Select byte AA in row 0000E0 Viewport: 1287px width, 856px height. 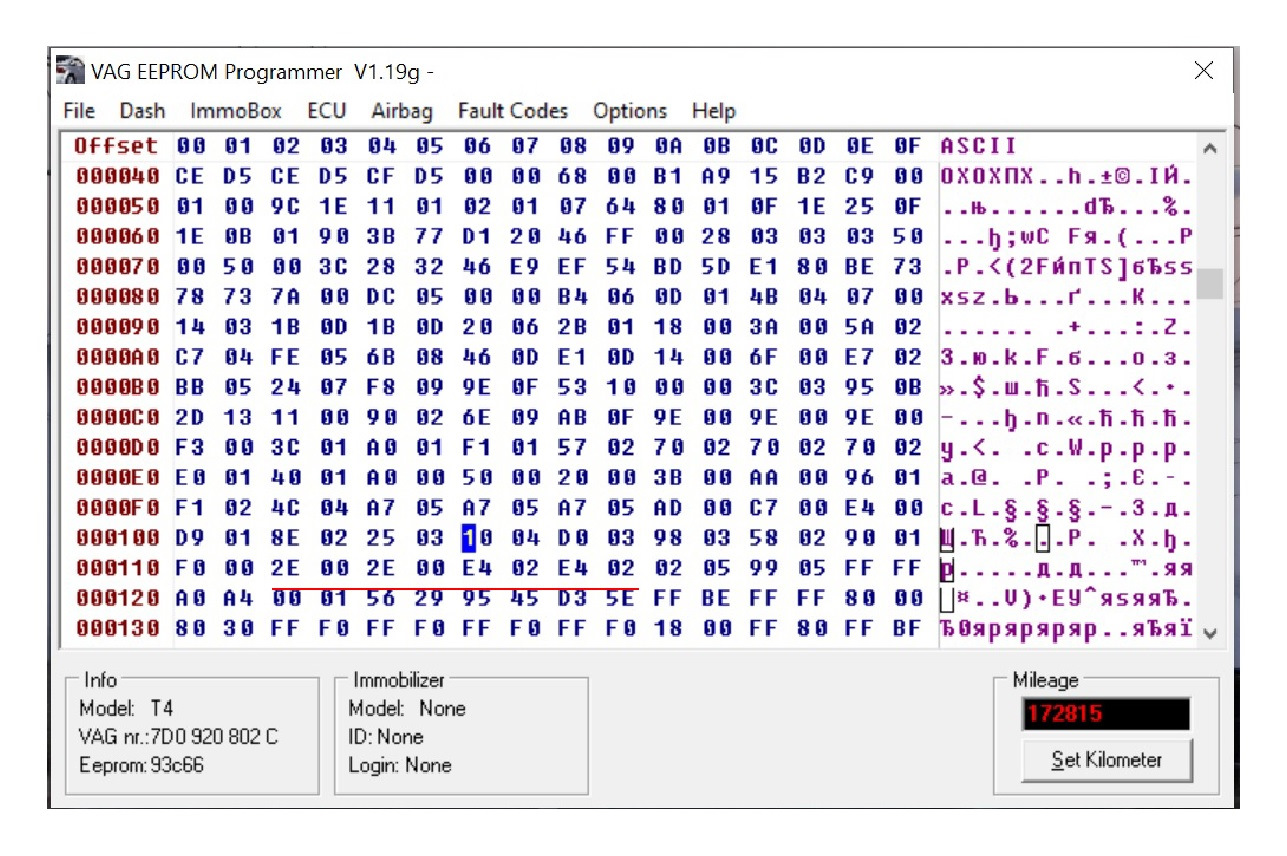point(764,477)
